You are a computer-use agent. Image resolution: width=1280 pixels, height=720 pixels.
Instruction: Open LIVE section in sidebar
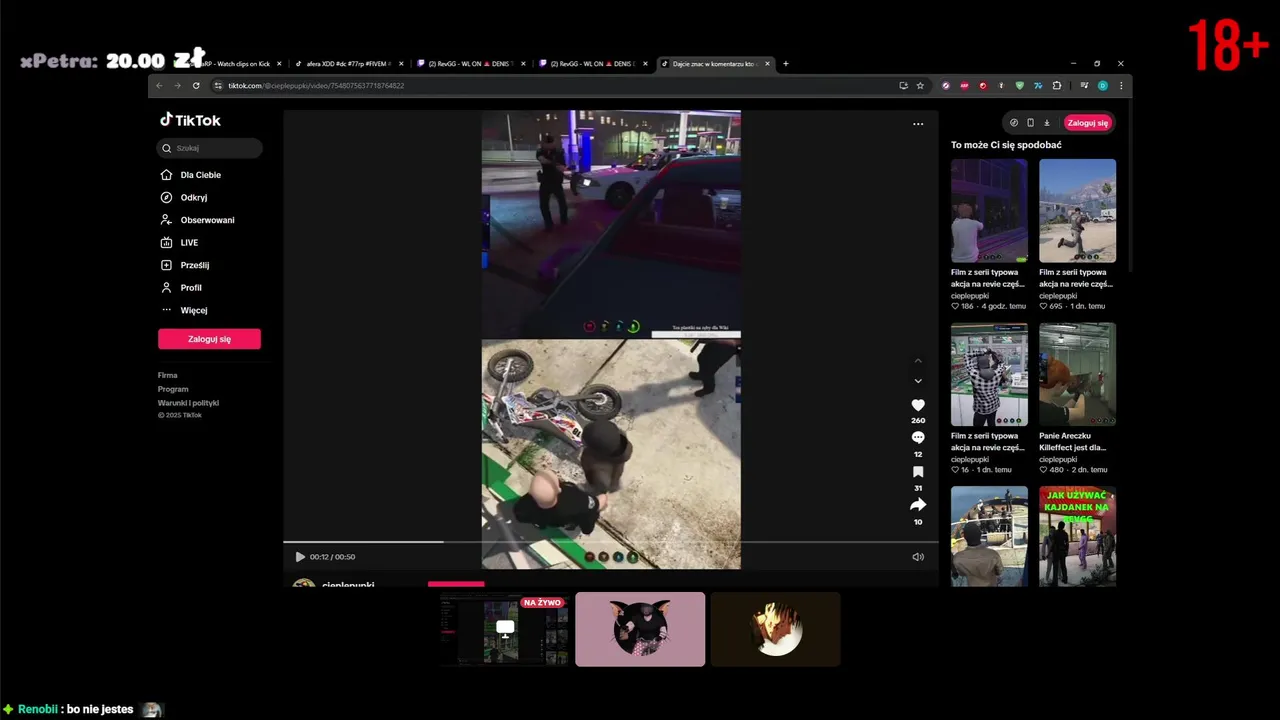tap(180, 243)
